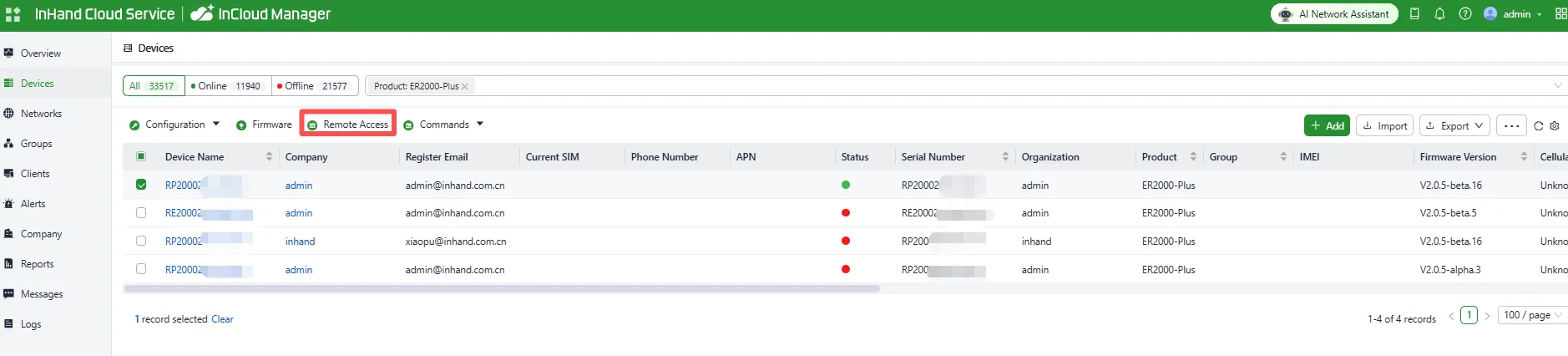
Task: Go to Overview in sidebar
Action: click(40, 53)
